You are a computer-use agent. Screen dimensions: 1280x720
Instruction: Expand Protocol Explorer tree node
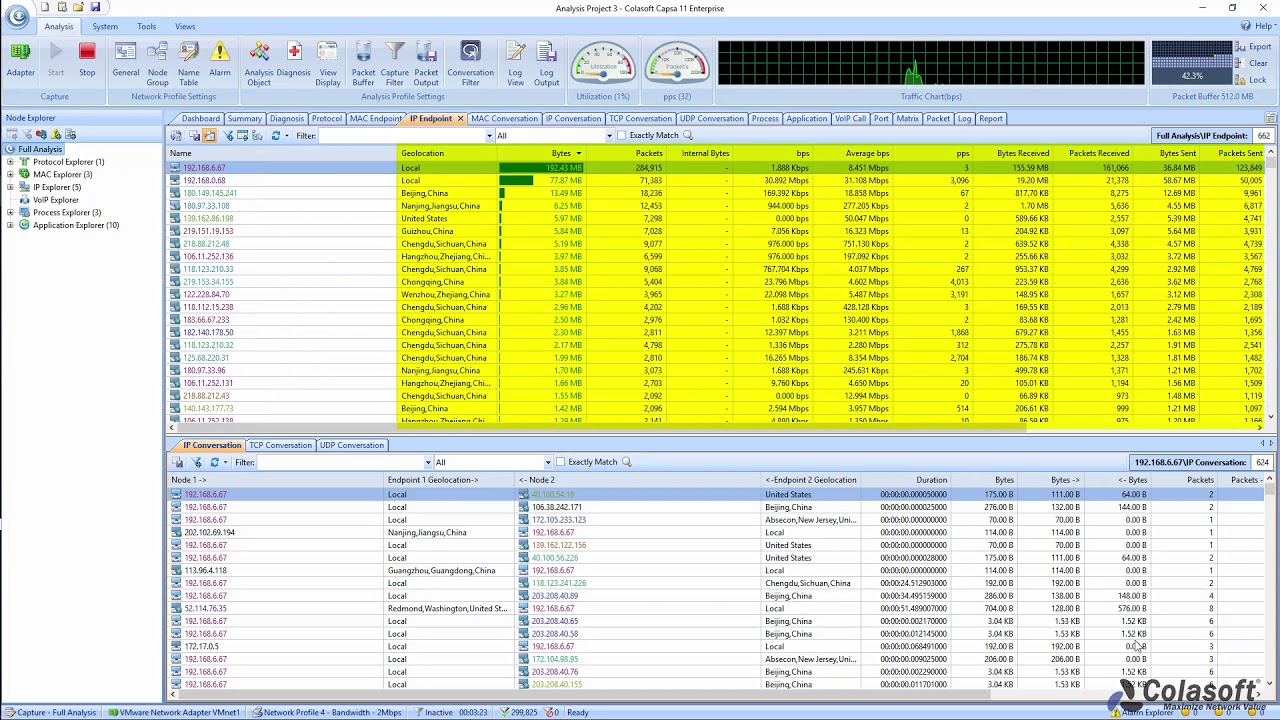coord(10,162)
